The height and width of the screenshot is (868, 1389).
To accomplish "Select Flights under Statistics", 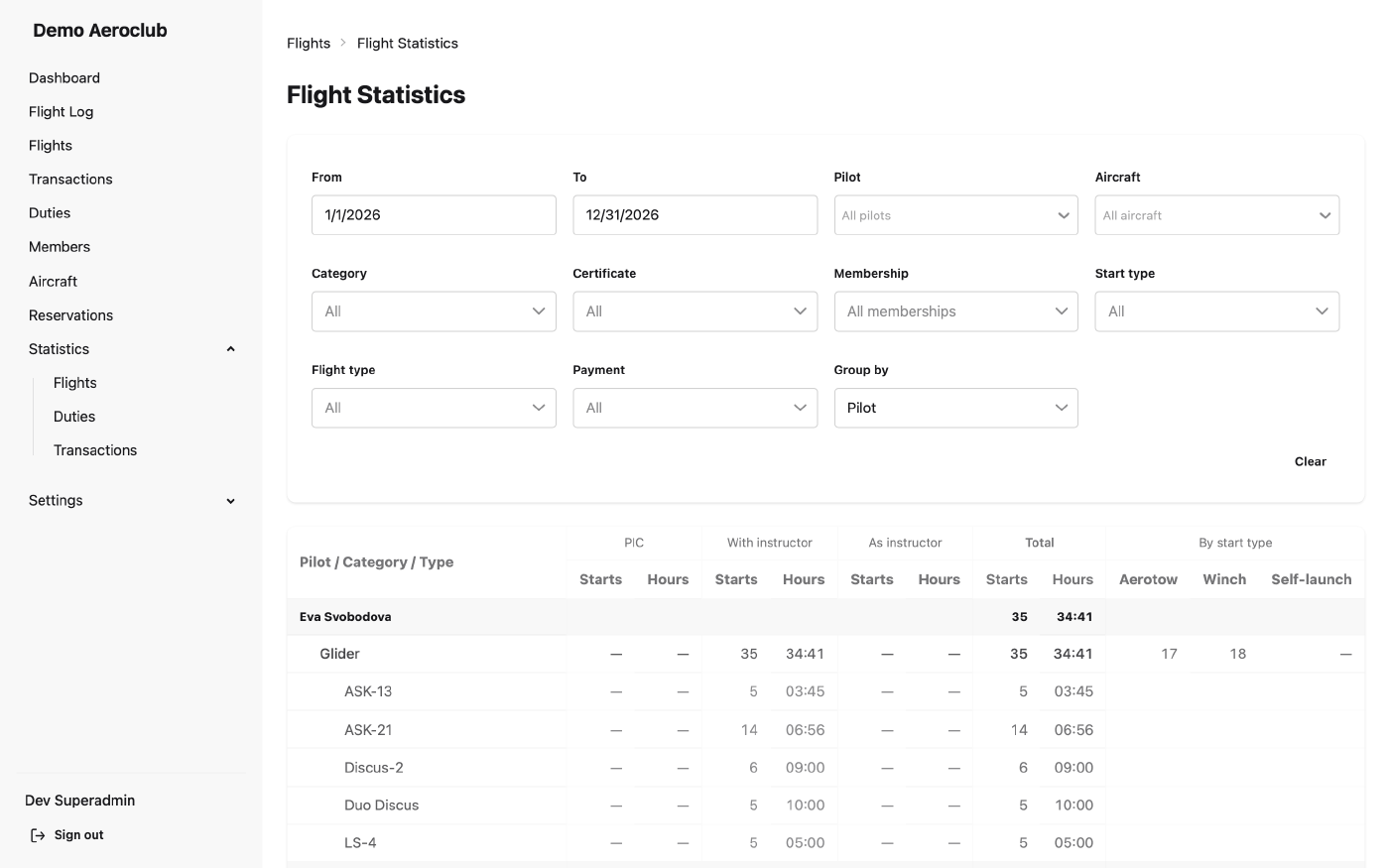I will (x=75, y=383).
